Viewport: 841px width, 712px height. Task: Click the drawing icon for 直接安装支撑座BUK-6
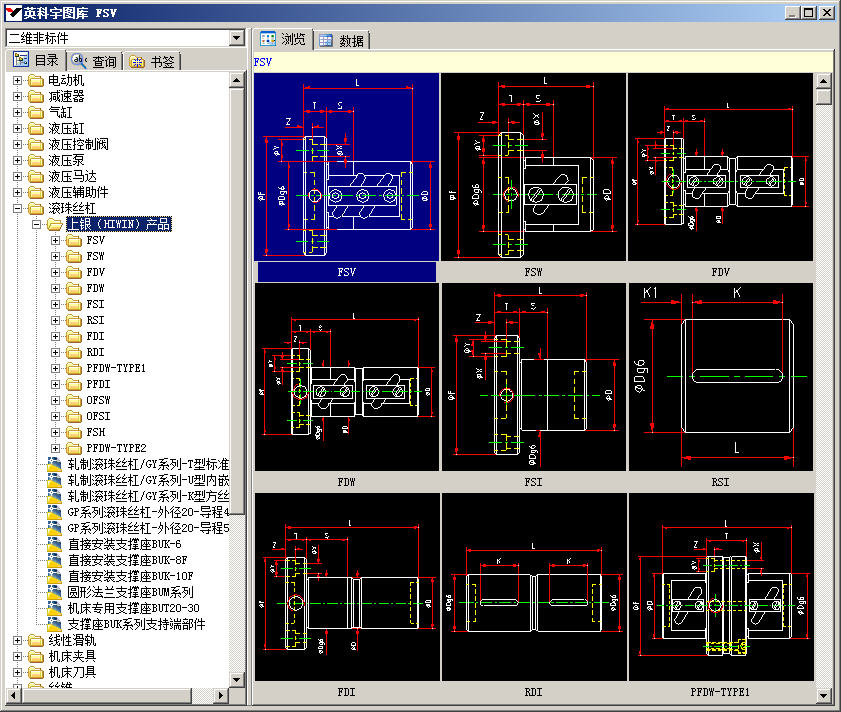56,544
